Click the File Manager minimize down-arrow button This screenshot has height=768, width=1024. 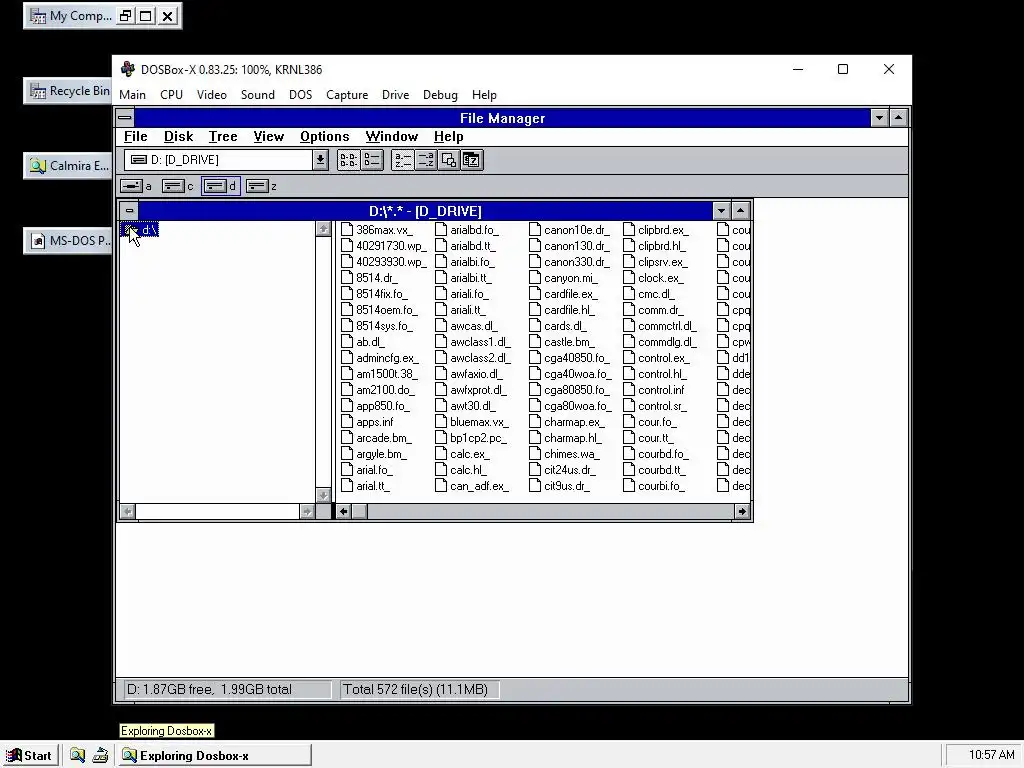879,118
